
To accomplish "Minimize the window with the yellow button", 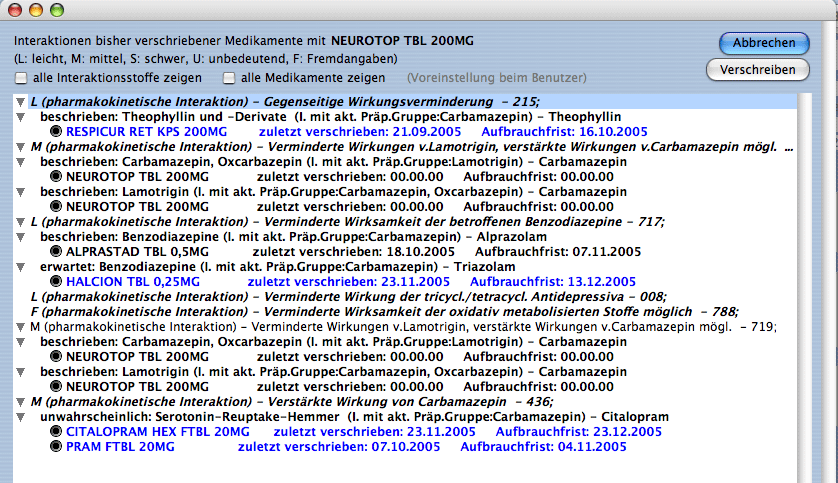I will coord(36,10).
